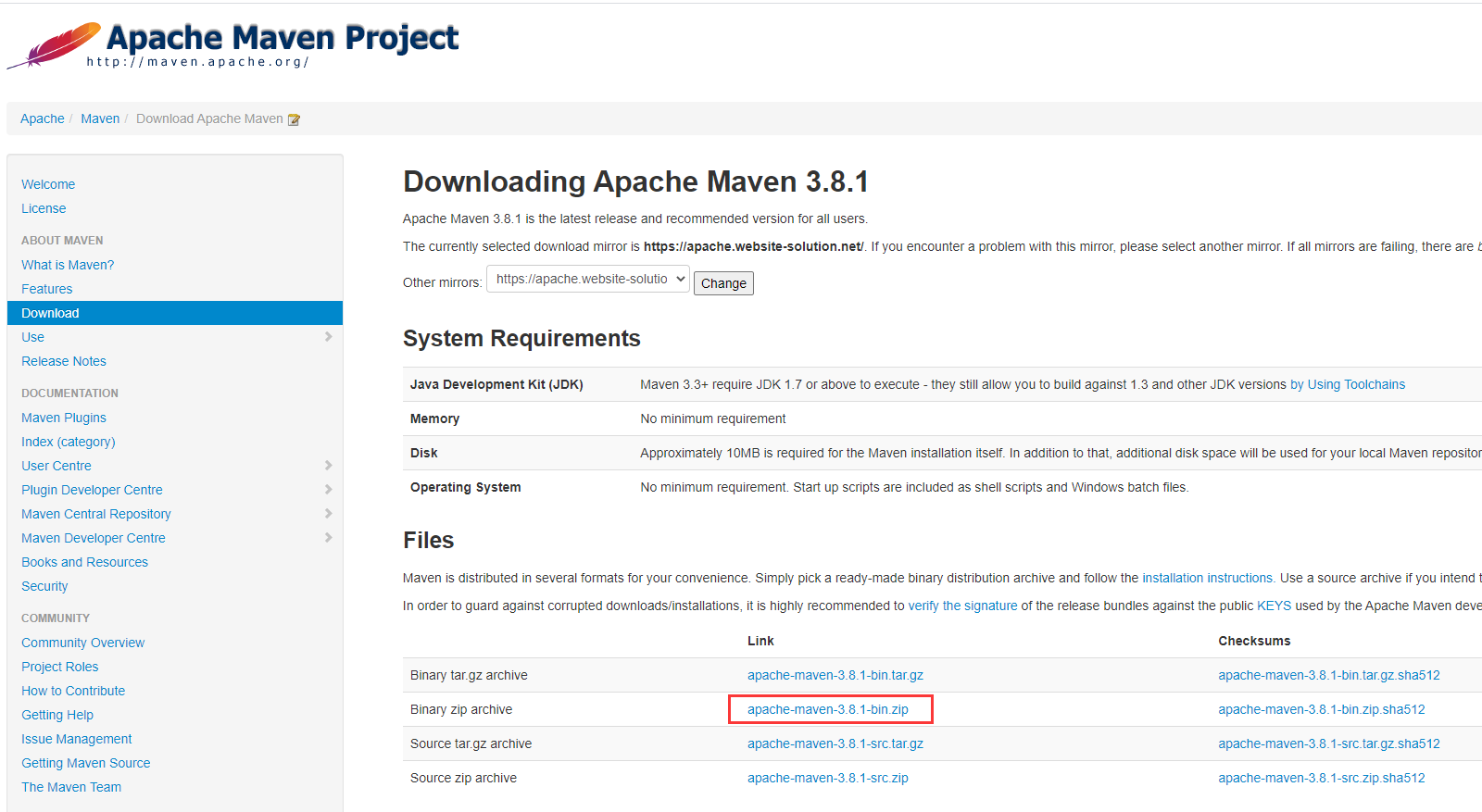Image resolution: width=1482 pixels, height=812 pixels.
Task: Click the Files section heading
Action: click(x=428, y=540)
